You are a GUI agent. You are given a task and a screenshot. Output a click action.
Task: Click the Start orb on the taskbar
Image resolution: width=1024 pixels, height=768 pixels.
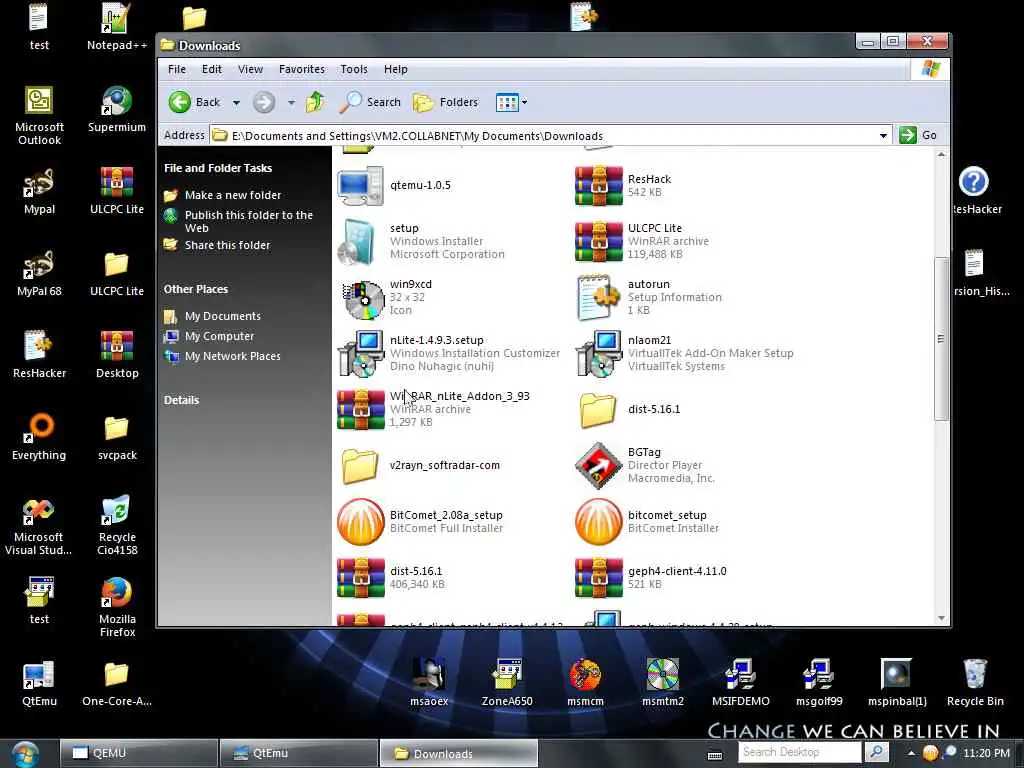[x=25, y=754]
